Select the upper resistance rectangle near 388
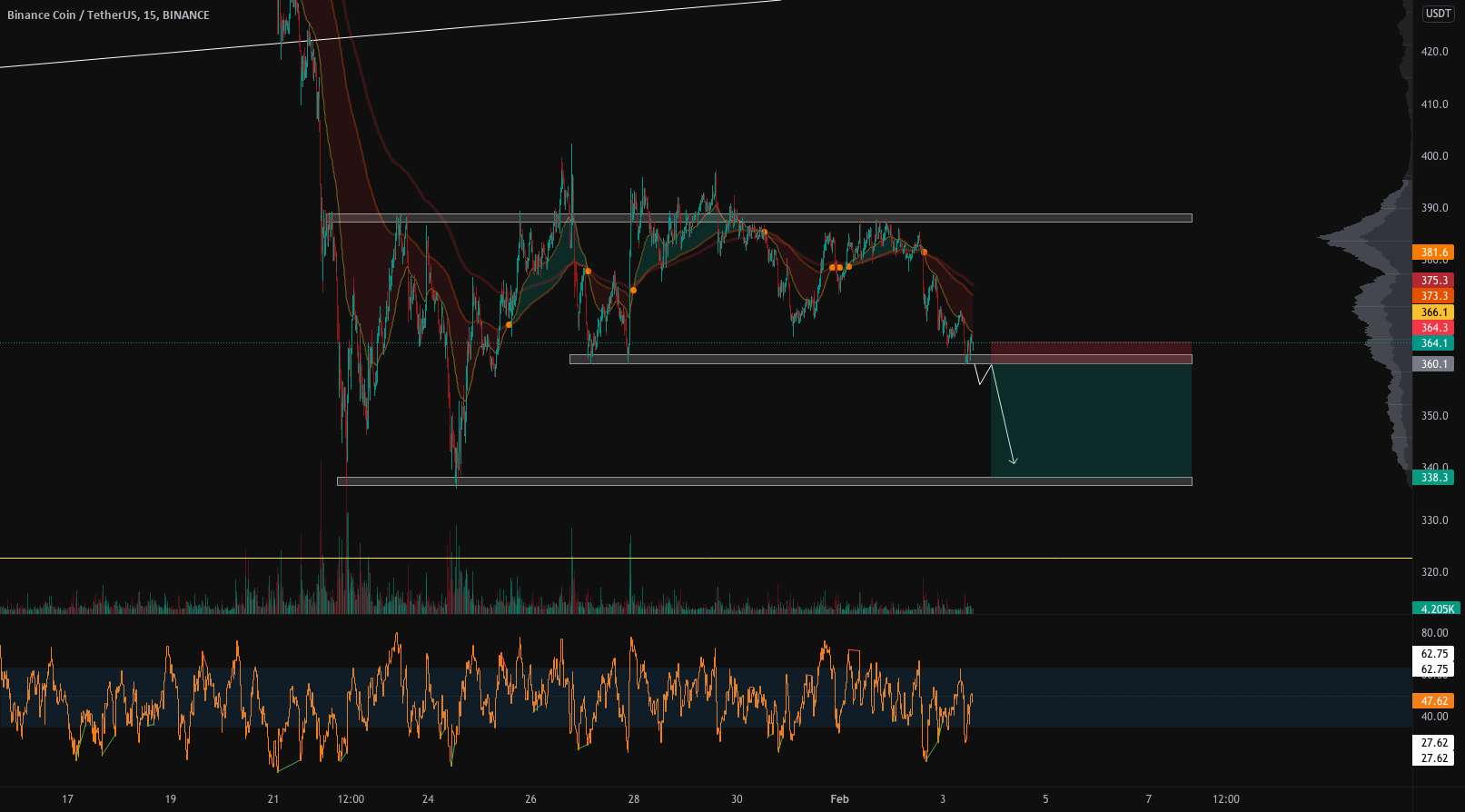The width and height of the screenshot is (1465, 812). tap(759, 218)
